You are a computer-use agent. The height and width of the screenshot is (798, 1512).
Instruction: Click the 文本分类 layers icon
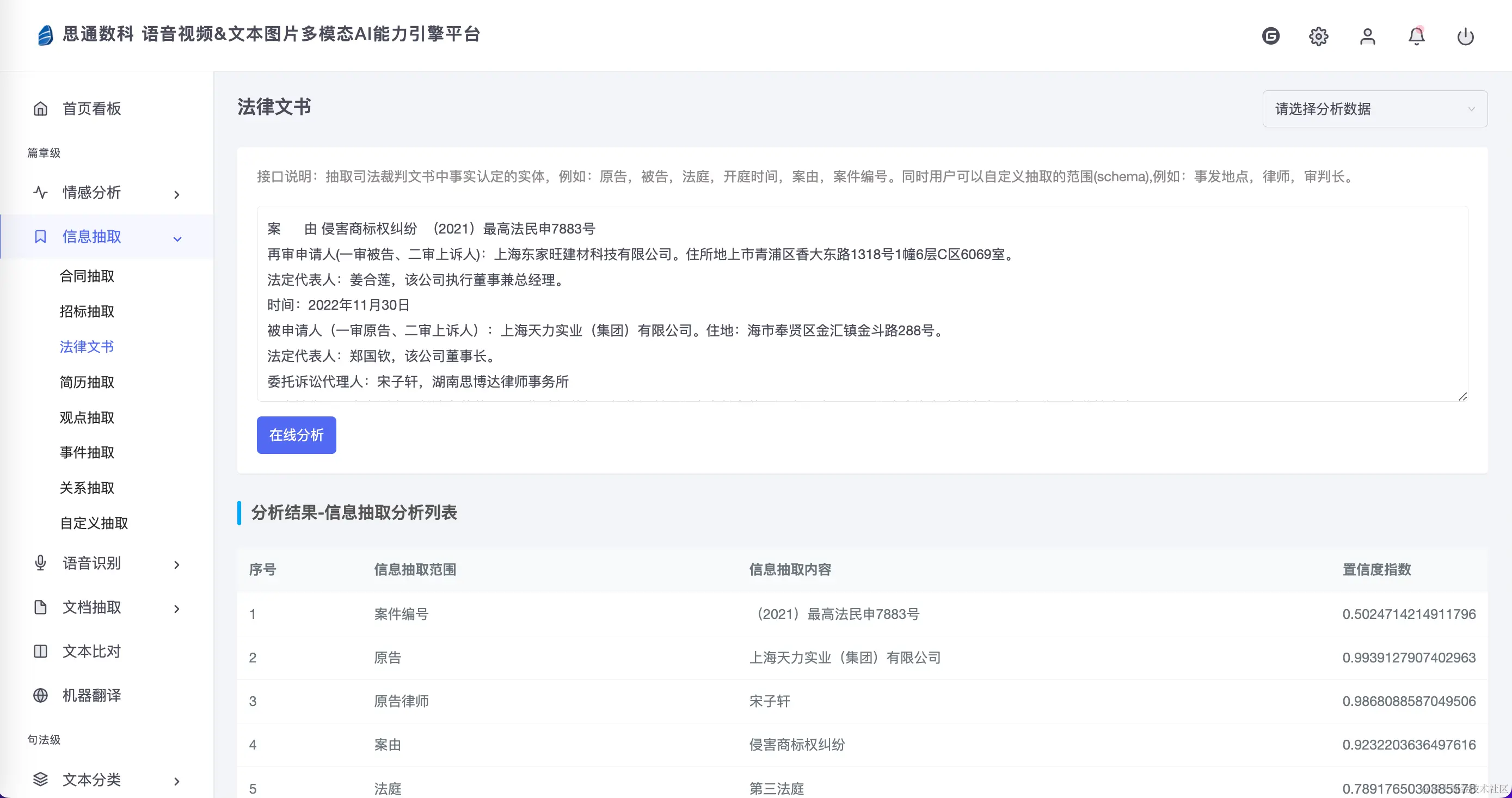tap(40, 779)
